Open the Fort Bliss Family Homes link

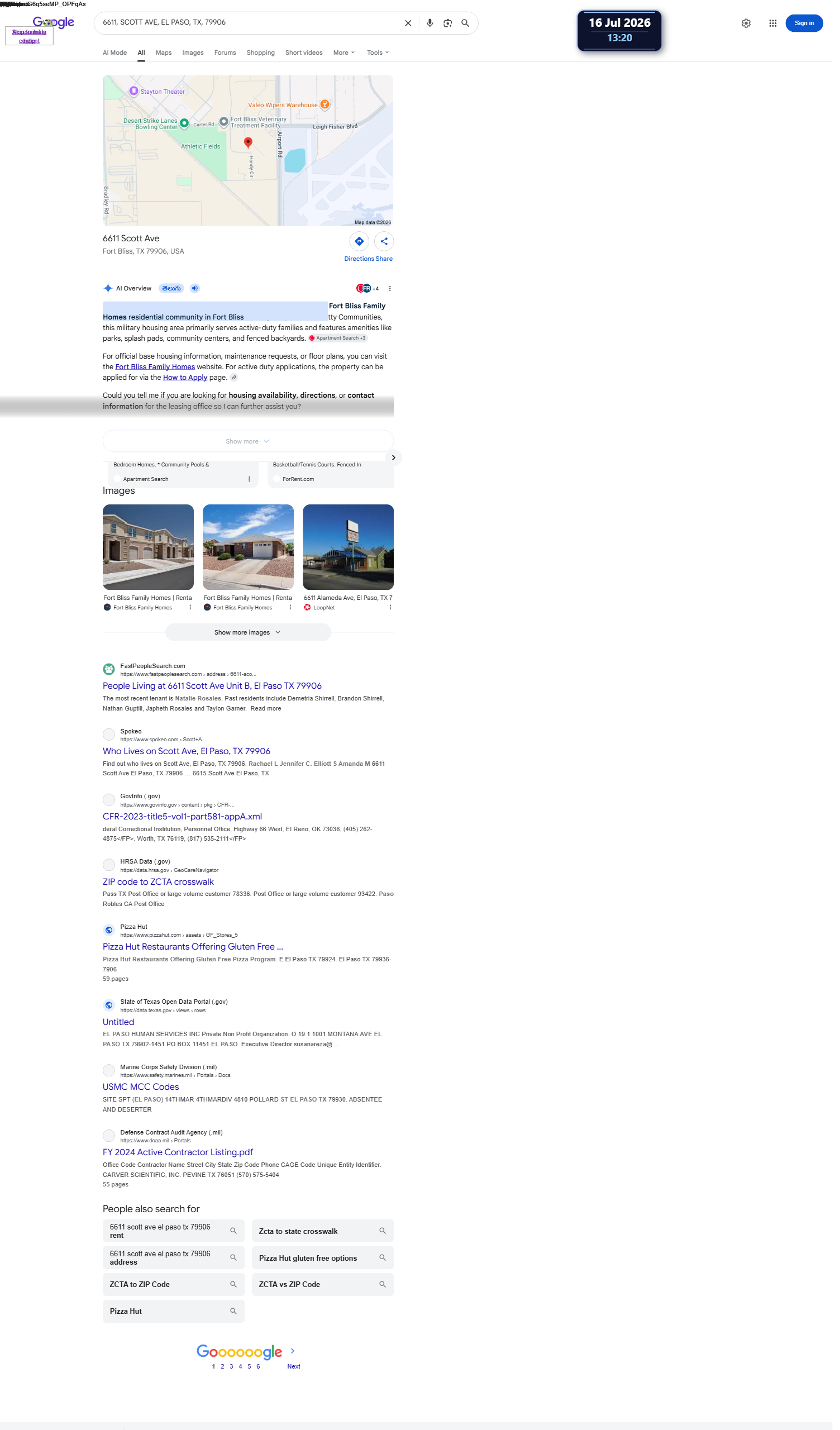(156, 370)
